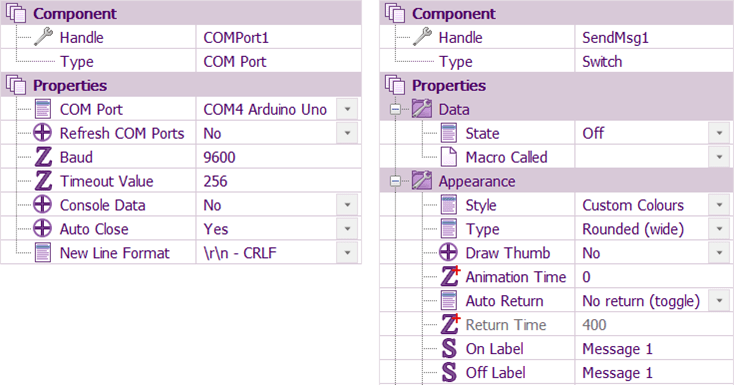Image resolution: width=734 pixels, height=385 pixels.
Task: Click the plus-circle icon beside Draw Thumb
Action: tap(448, 252)
